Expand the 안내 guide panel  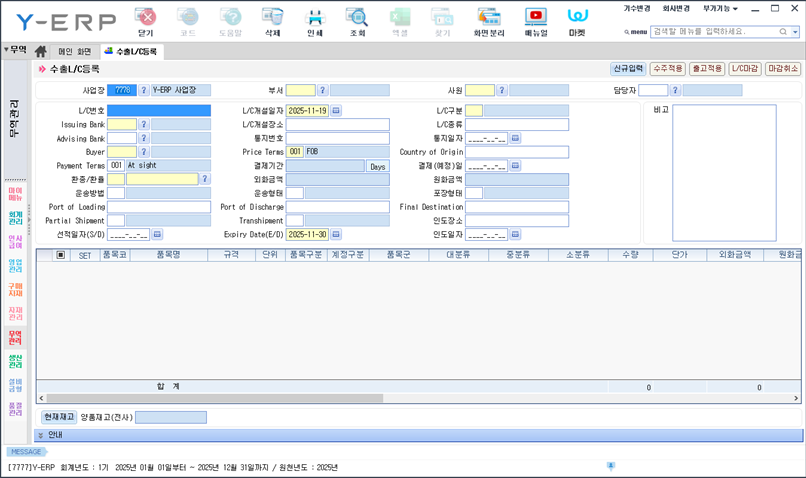click(x=40, y=435)
